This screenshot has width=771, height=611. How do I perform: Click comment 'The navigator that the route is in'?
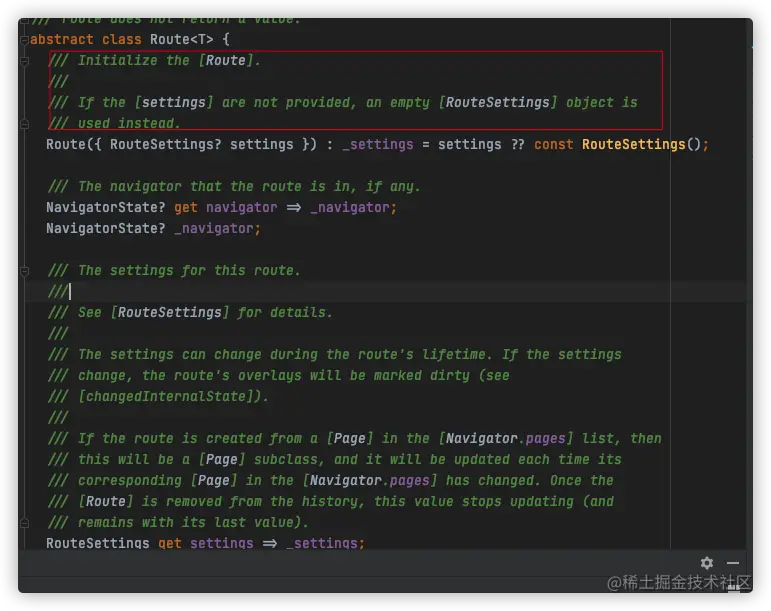234,186
